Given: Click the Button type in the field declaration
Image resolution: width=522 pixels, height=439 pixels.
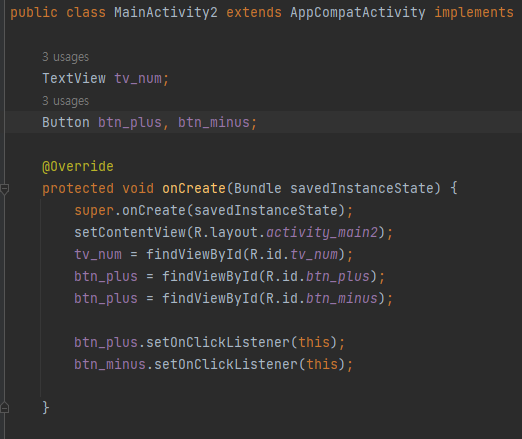Looking at the screenshot, I should pos(66,122).
